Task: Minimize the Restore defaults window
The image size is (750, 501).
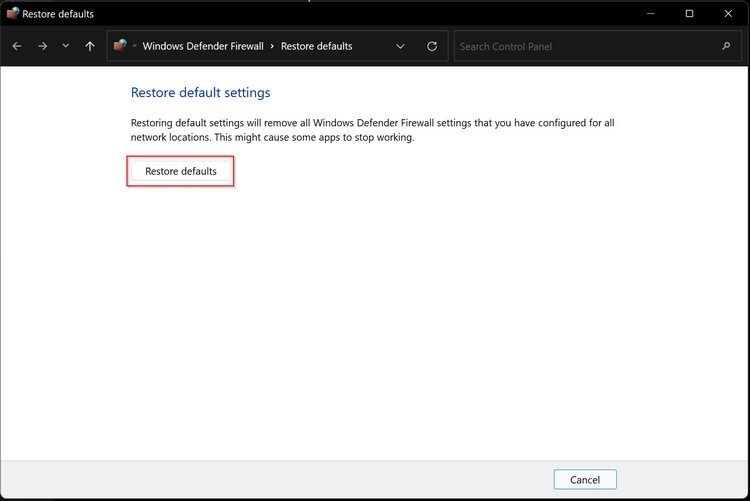Action: click(x=651, y=13)
